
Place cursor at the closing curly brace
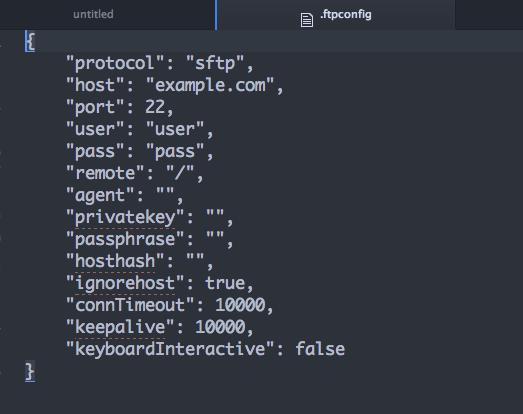[30, 371]
